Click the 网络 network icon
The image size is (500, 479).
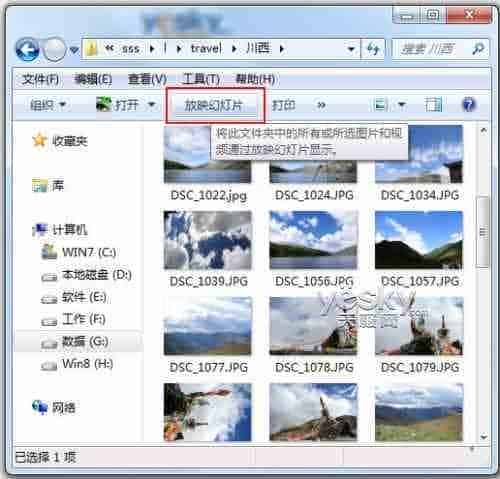click(x=40, y=407)
